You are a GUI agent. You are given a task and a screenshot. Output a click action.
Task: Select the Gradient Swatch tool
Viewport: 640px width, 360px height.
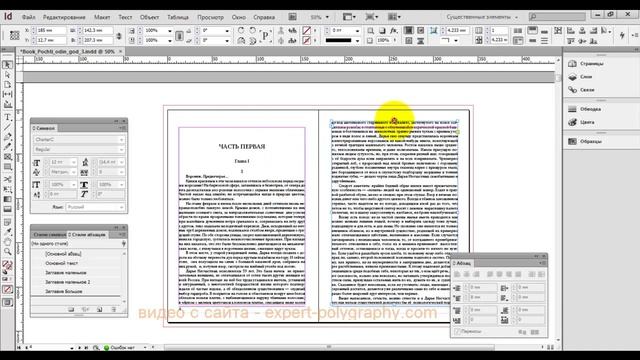pos(7,199)
